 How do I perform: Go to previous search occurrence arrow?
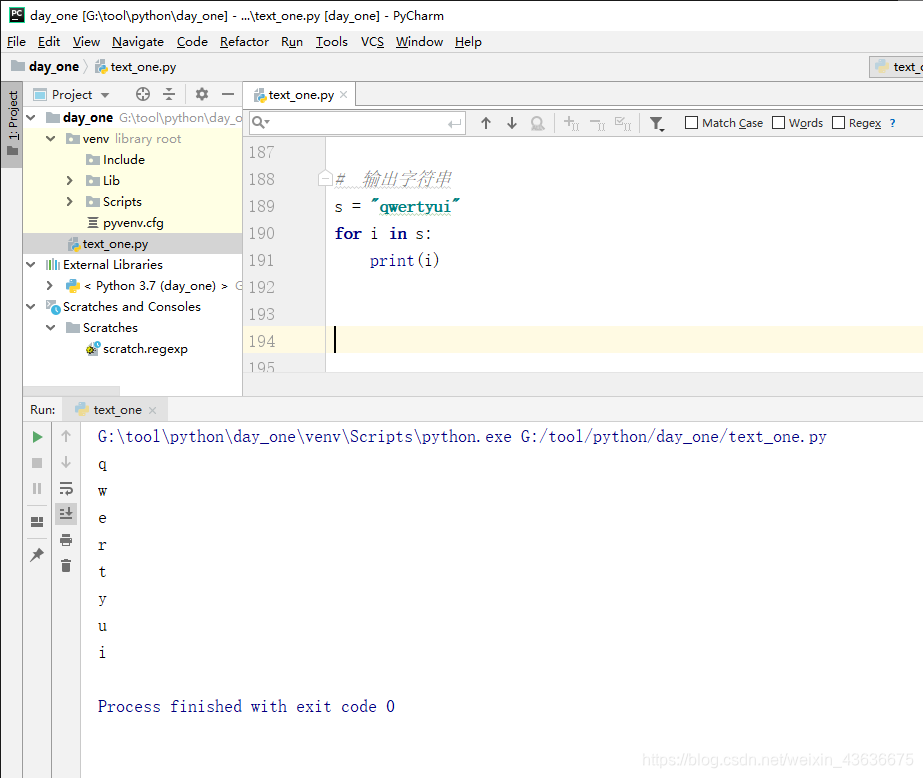[x=486, y=123]
